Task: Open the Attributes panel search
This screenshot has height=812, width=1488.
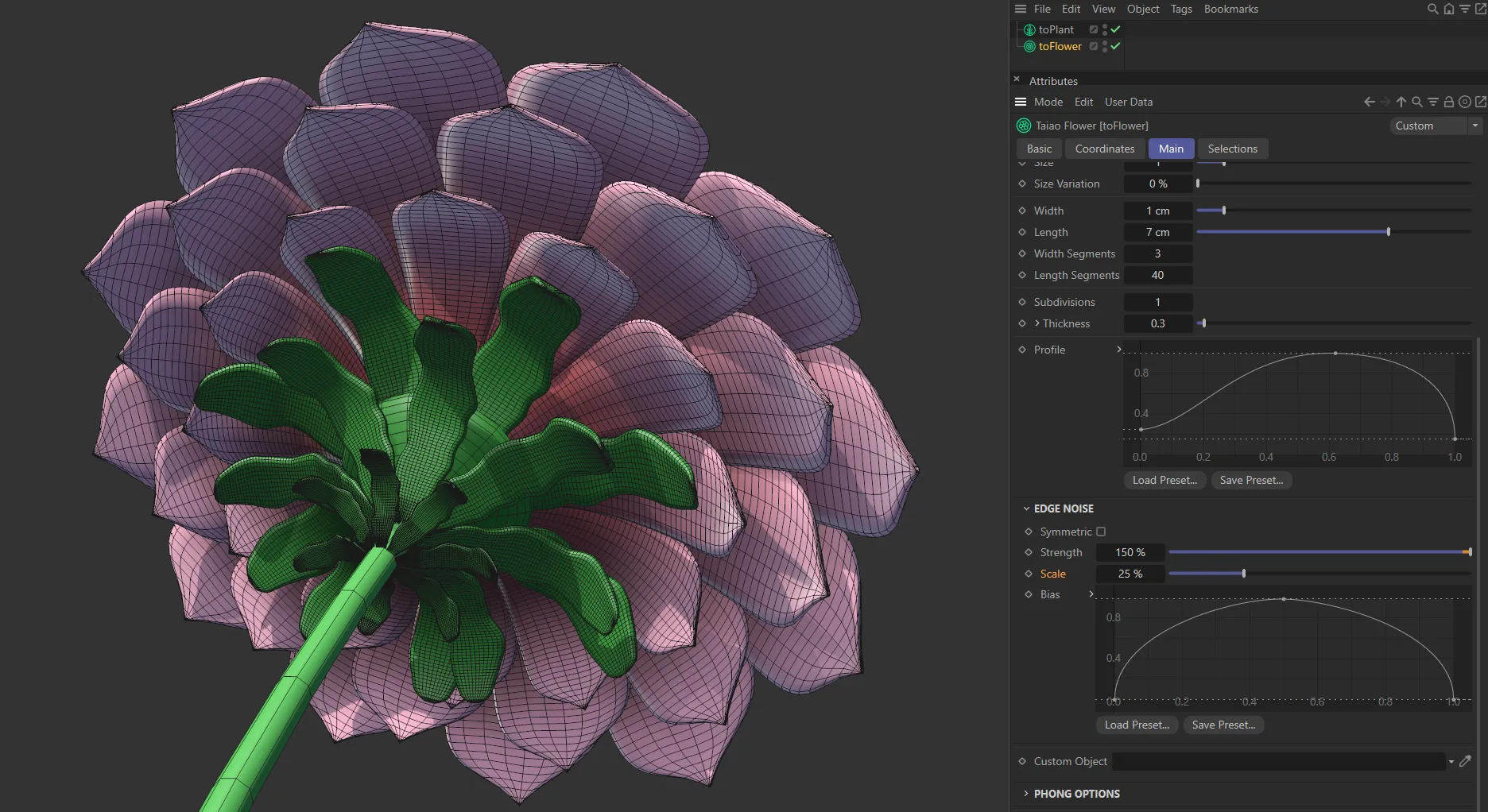Action: 1417,102
